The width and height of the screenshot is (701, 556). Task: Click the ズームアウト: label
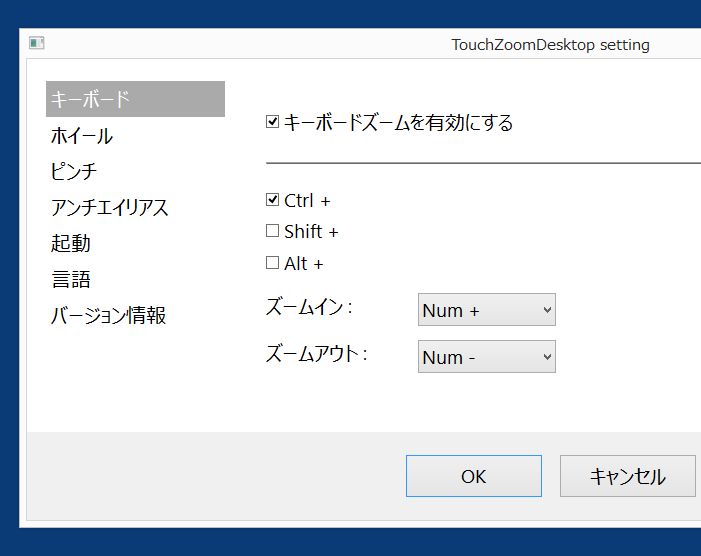317,354
